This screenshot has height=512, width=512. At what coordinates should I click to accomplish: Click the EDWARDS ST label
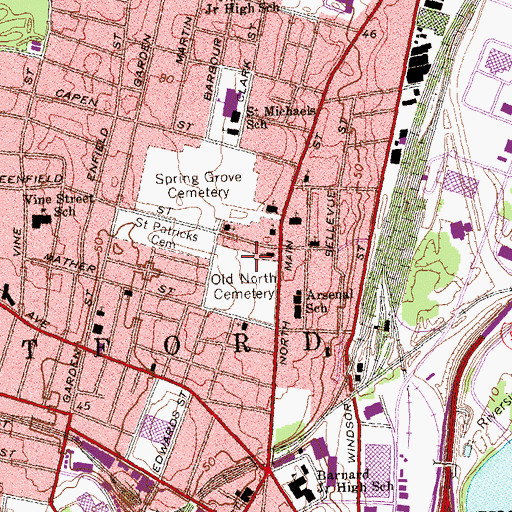(x=169, y=432)
